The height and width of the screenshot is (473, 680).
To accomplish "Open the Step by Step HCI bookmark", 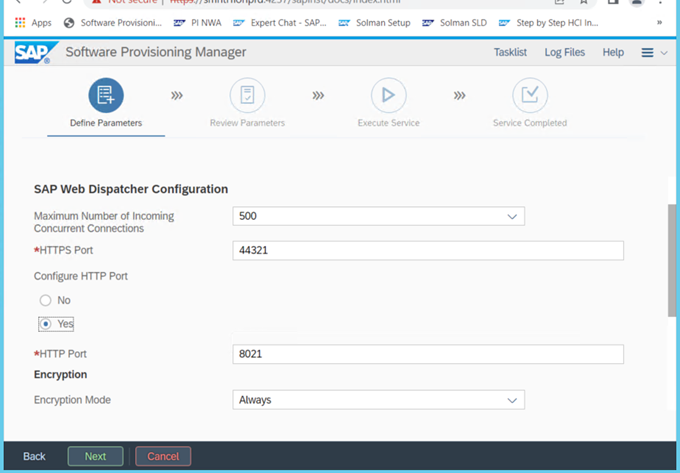I will (549, 23).
